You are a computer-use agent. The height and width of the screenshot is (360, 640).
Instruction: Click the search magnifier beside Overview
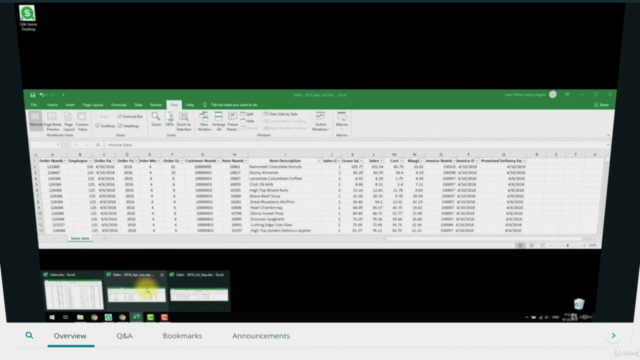(x=29, y=336)
